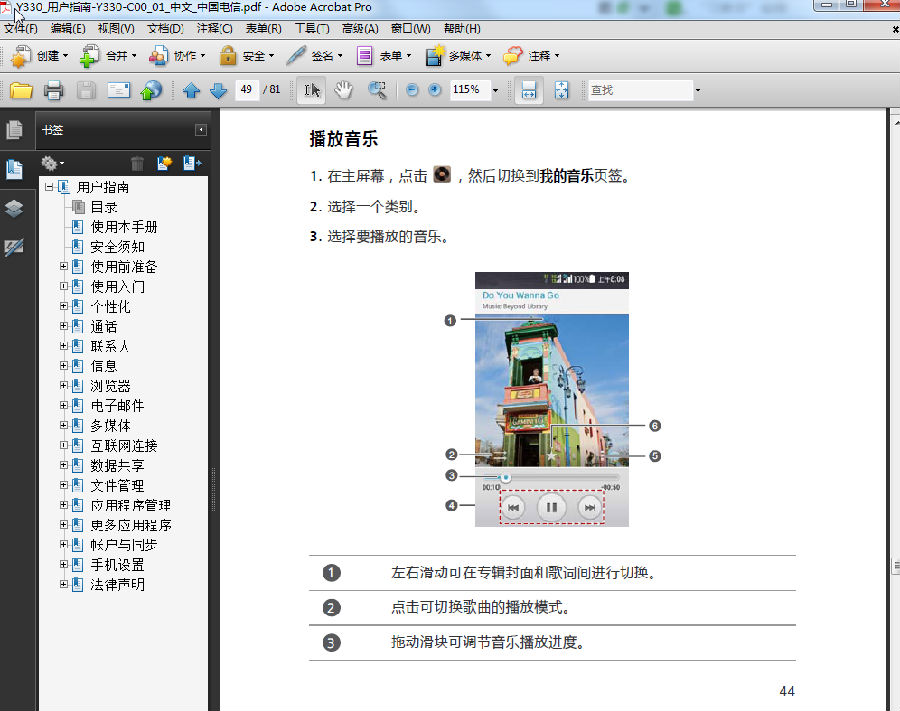Click the page number input showing 49
The image size is (900, 711).
click(249, 90)
